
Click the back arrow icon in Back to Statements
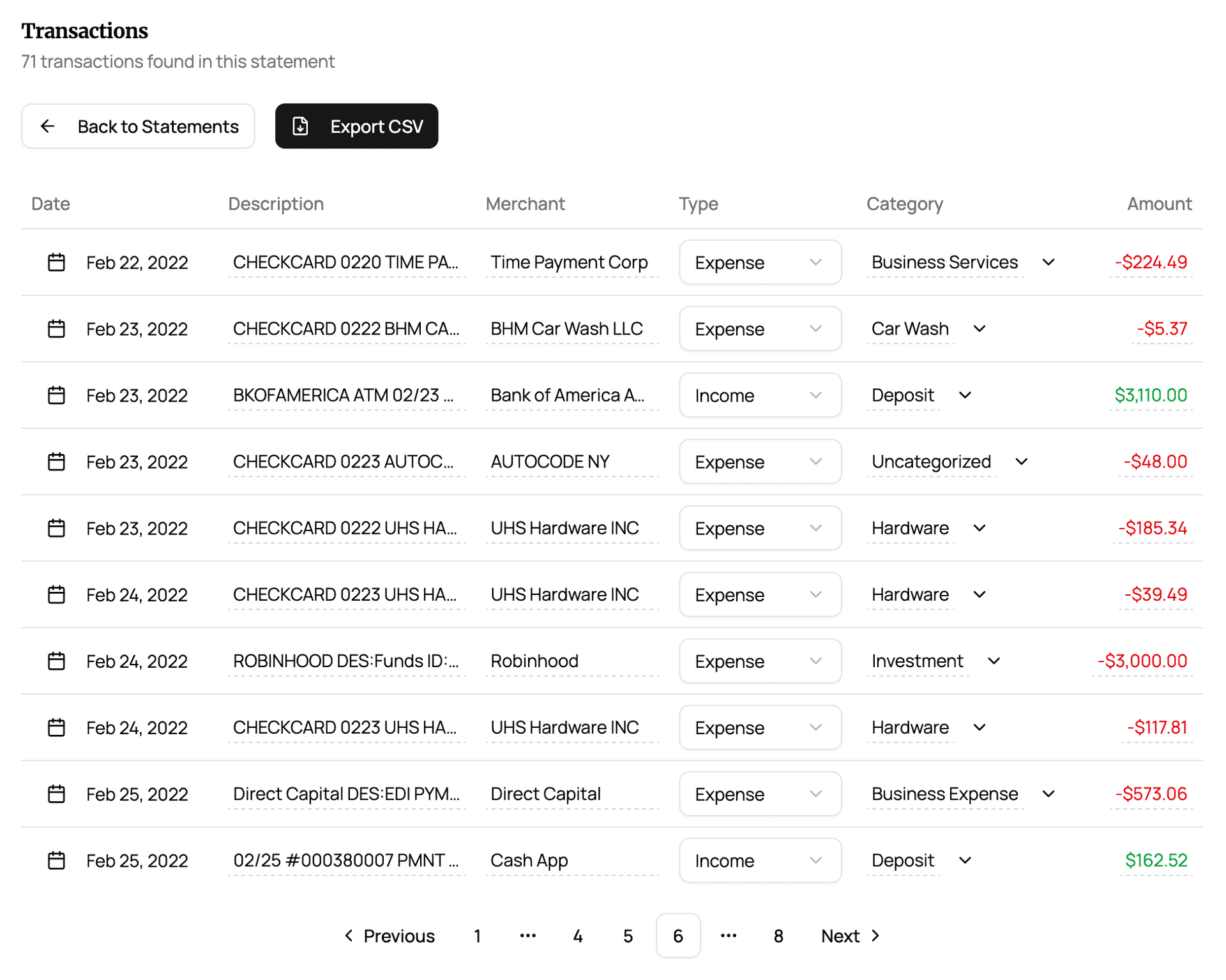tap(48, 126)
